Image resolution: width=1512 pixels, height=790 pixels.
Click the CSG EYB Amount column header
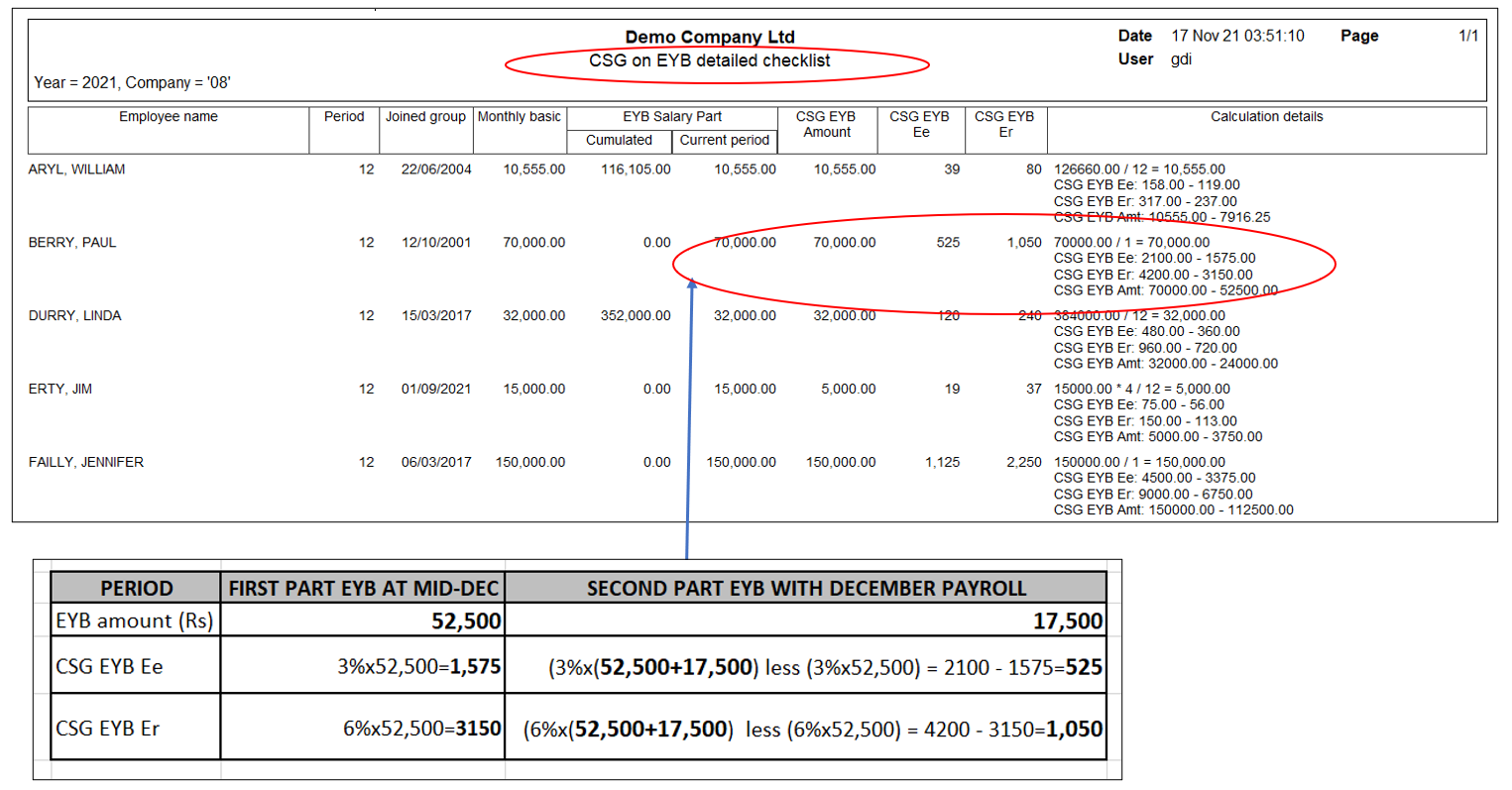click(x=826, y=124)
